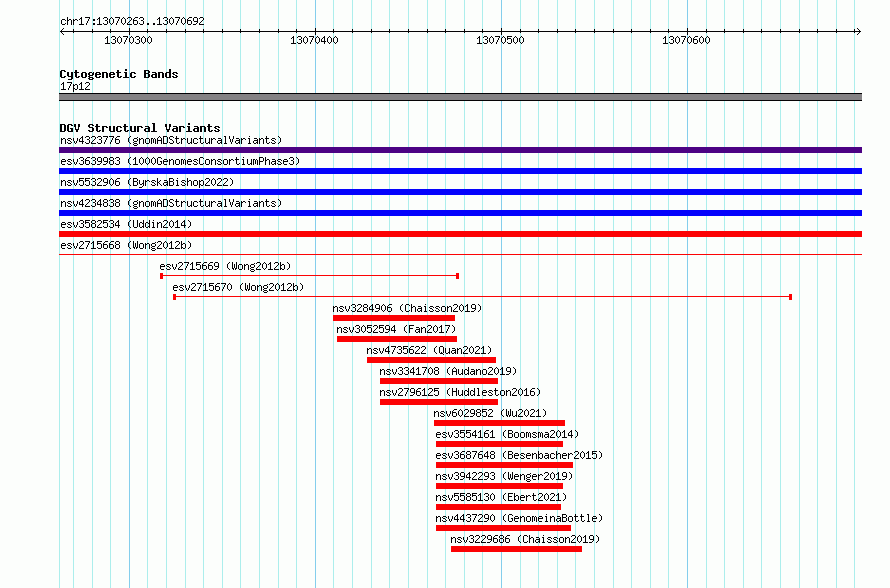Image resolution: width=890 pixels, height=588 pixels.
Task: Select the 17p12 band label
Action: point(75,86)
